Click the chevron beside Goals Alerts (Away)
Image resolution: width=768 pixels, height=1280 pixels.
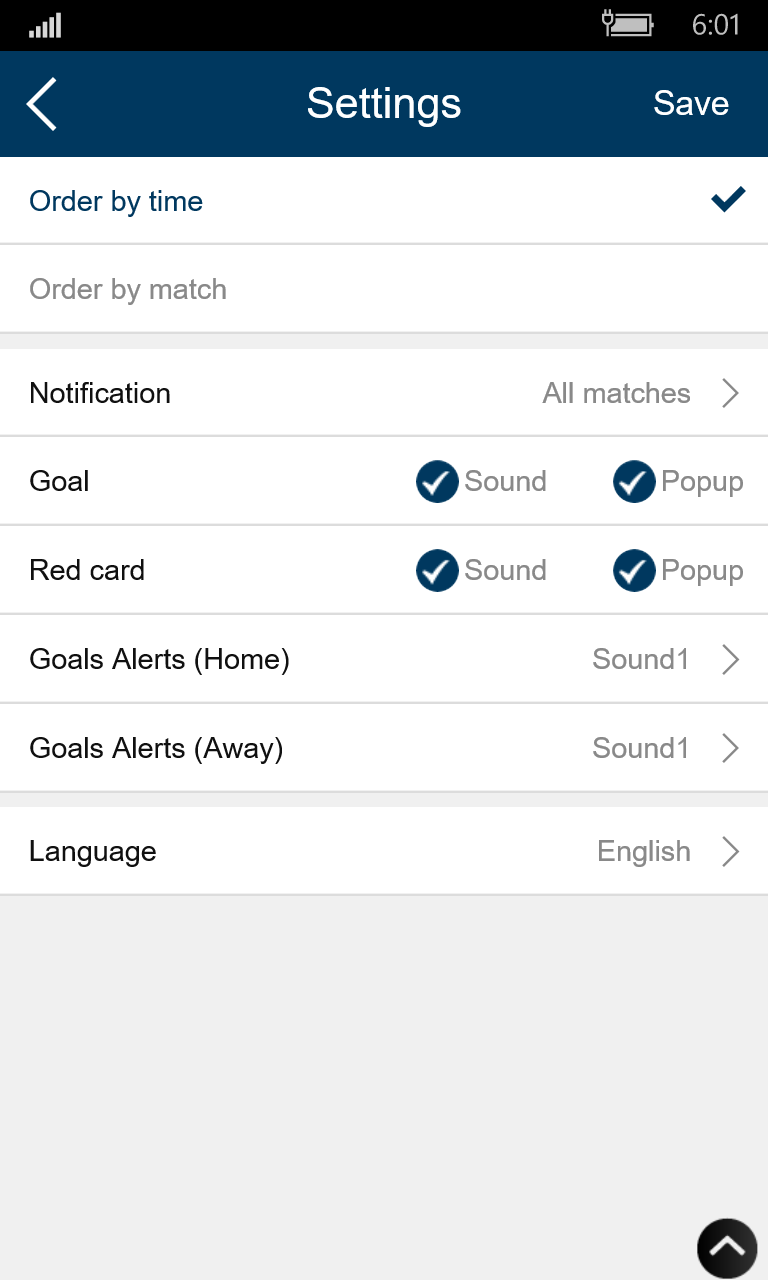tap(731, 748)
